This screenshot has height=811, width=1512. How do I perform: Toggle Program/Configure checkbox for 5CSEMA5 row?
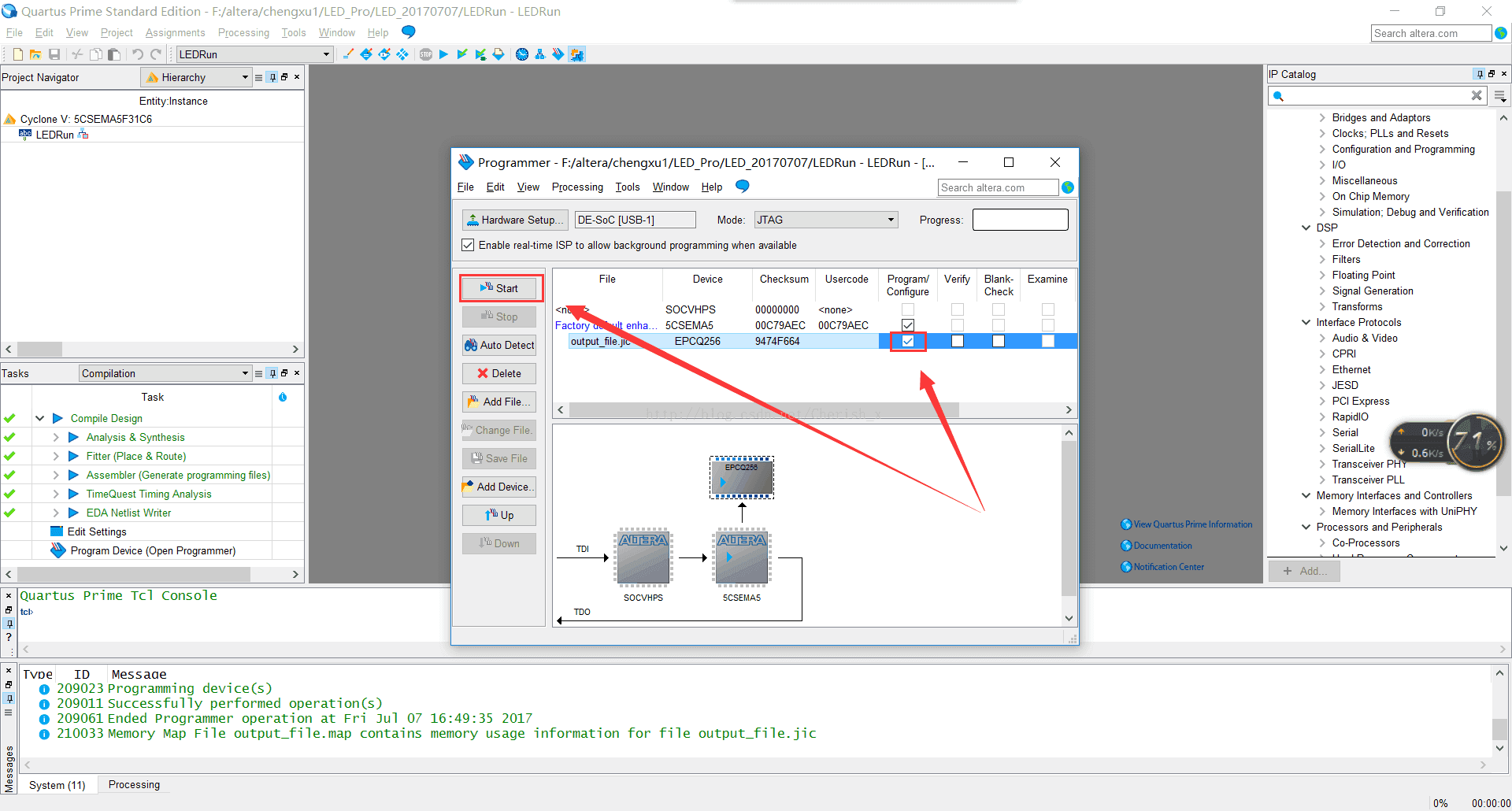coord(908,325)
